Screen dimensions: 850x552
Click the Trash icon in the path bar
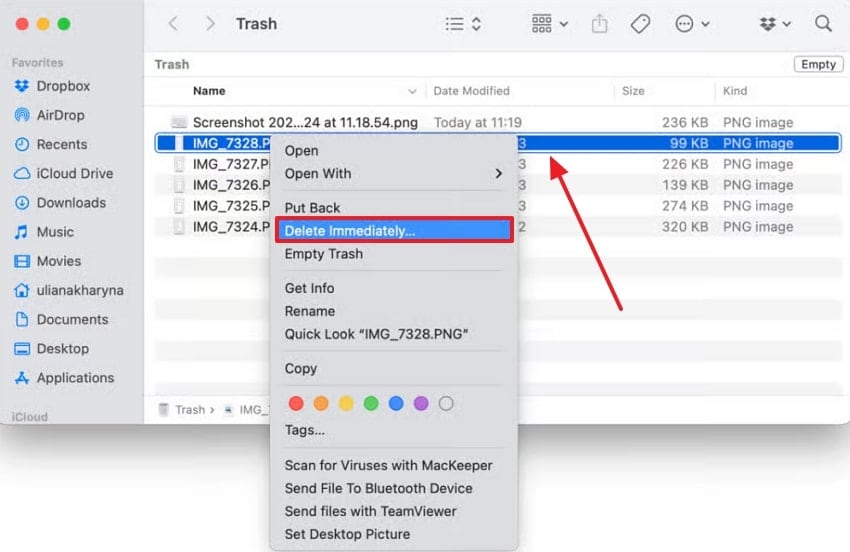click(x=163, y=409)
